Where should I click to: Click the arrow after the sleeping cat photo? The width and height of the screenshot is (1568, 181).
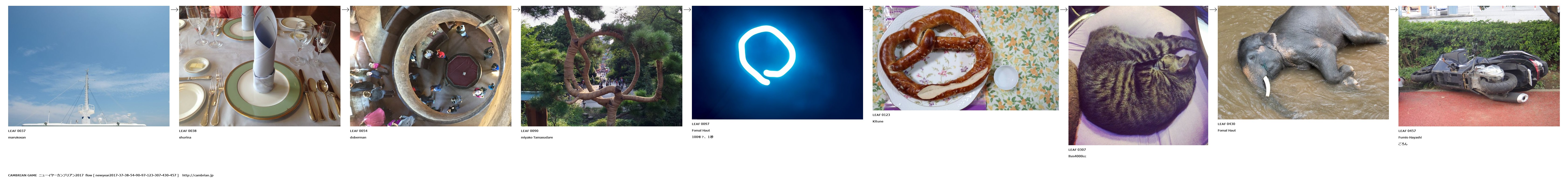point(1213,10)
